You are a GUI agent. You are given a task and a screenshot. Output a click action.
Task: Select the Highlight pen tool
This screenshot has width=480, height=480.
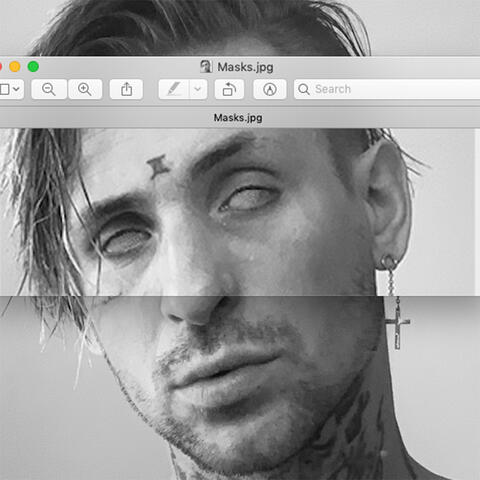tap(174, 89)
